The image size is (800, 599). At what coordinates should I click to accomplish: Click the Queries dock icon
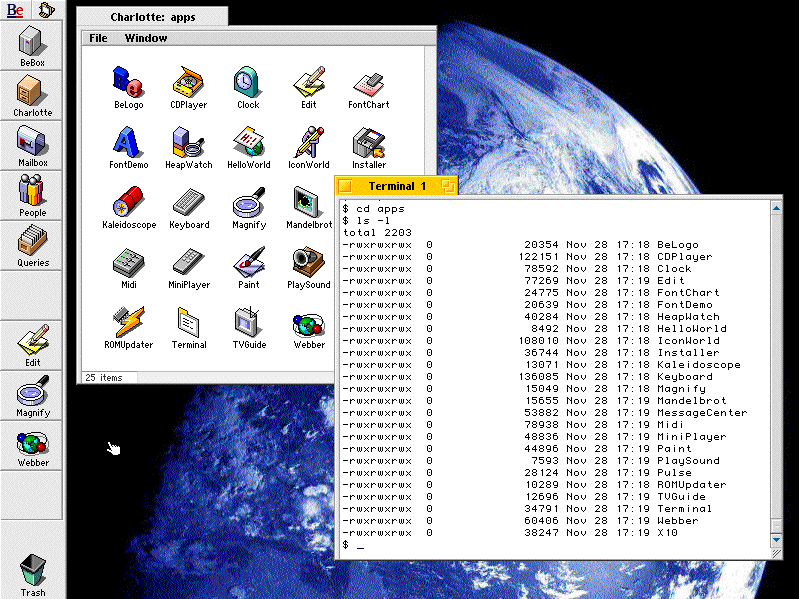32,243
